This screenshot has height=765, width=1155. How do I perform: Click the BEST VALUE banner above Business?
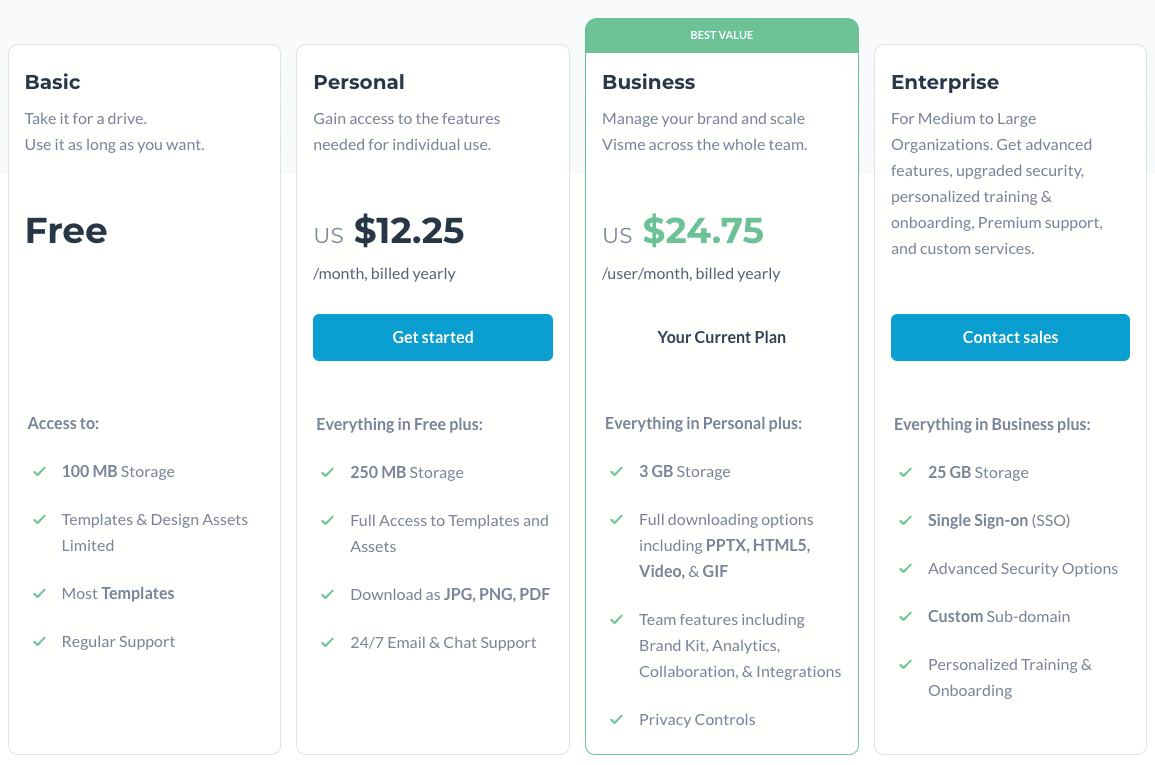pos(722,35)
